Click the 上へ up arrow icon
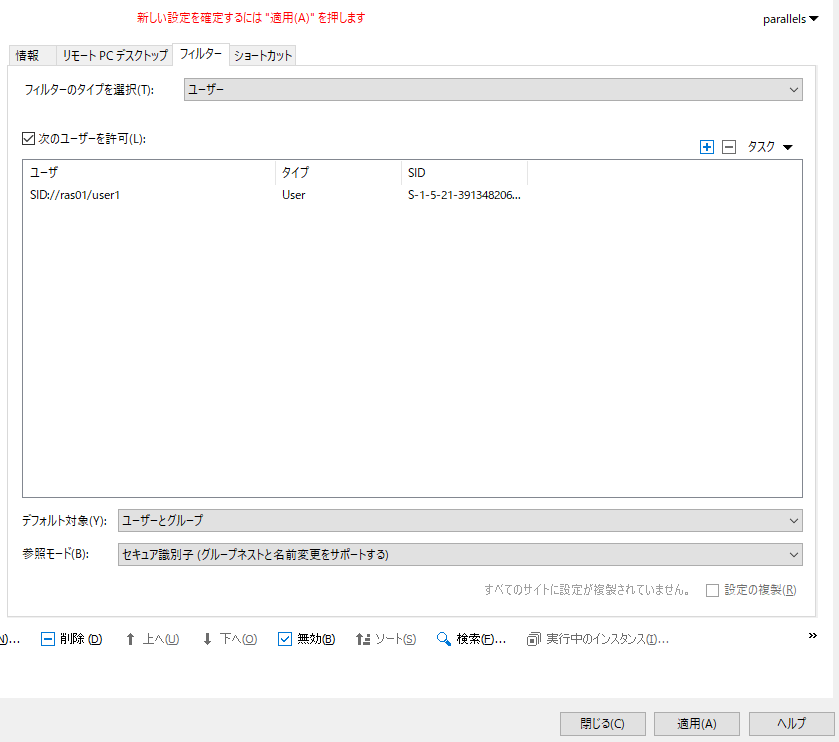The height and width of the screenshot is (742, 839). click(x=130, y=639)
